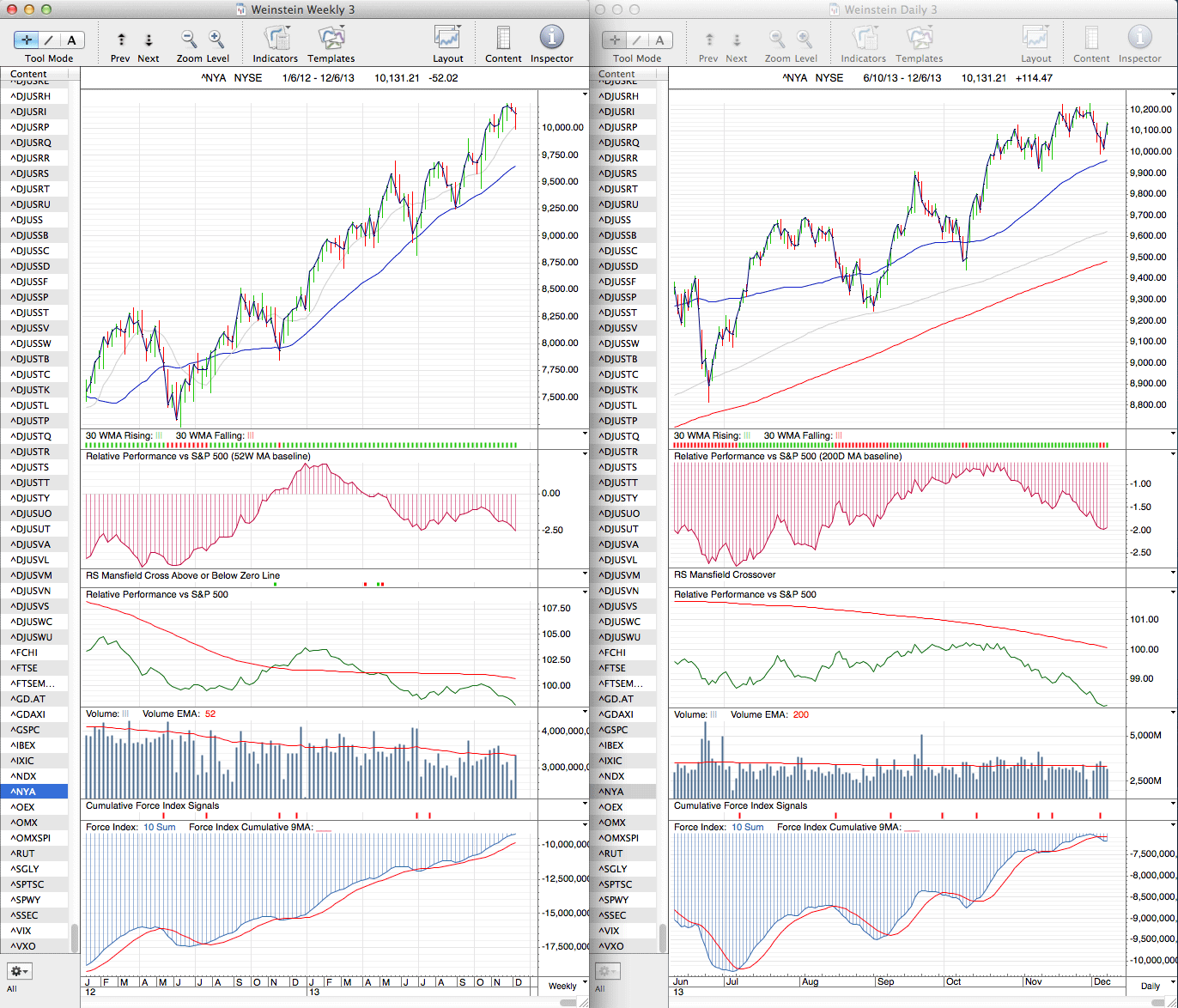
Task: Zoom out with the minus magnifier in Weekly window
Action: [x=189, y=39]
